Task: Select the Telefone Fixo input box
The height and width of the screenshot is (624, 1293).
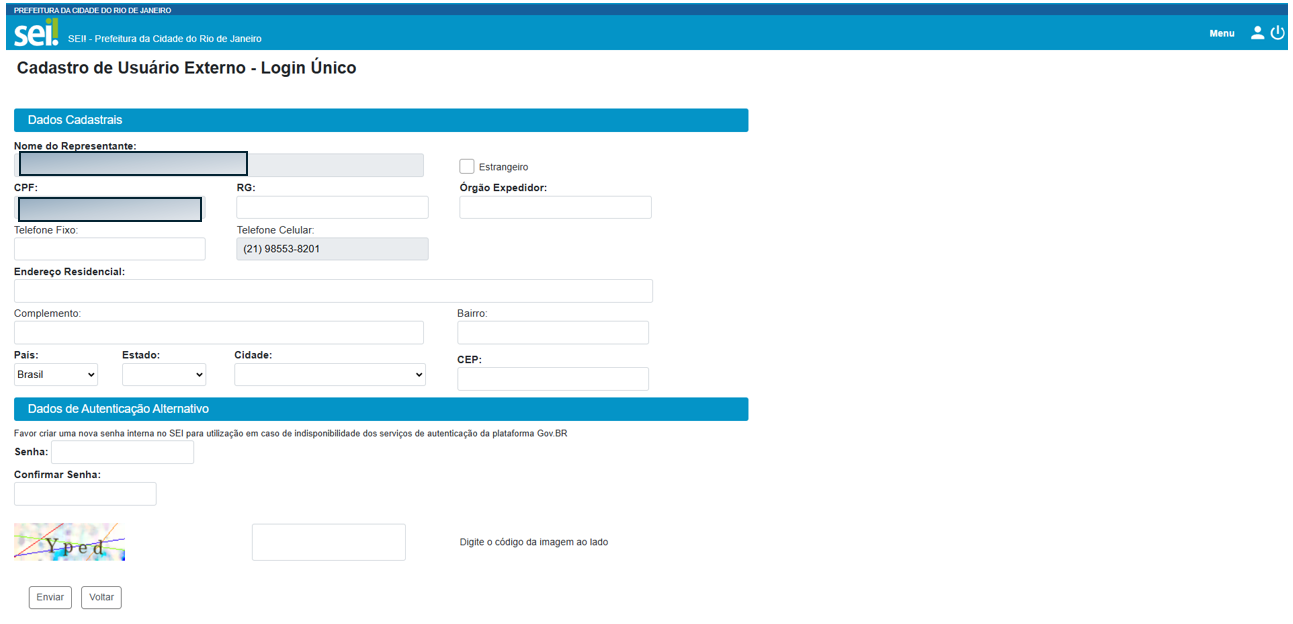Action: pyautogui.click(x=109, y=249)
